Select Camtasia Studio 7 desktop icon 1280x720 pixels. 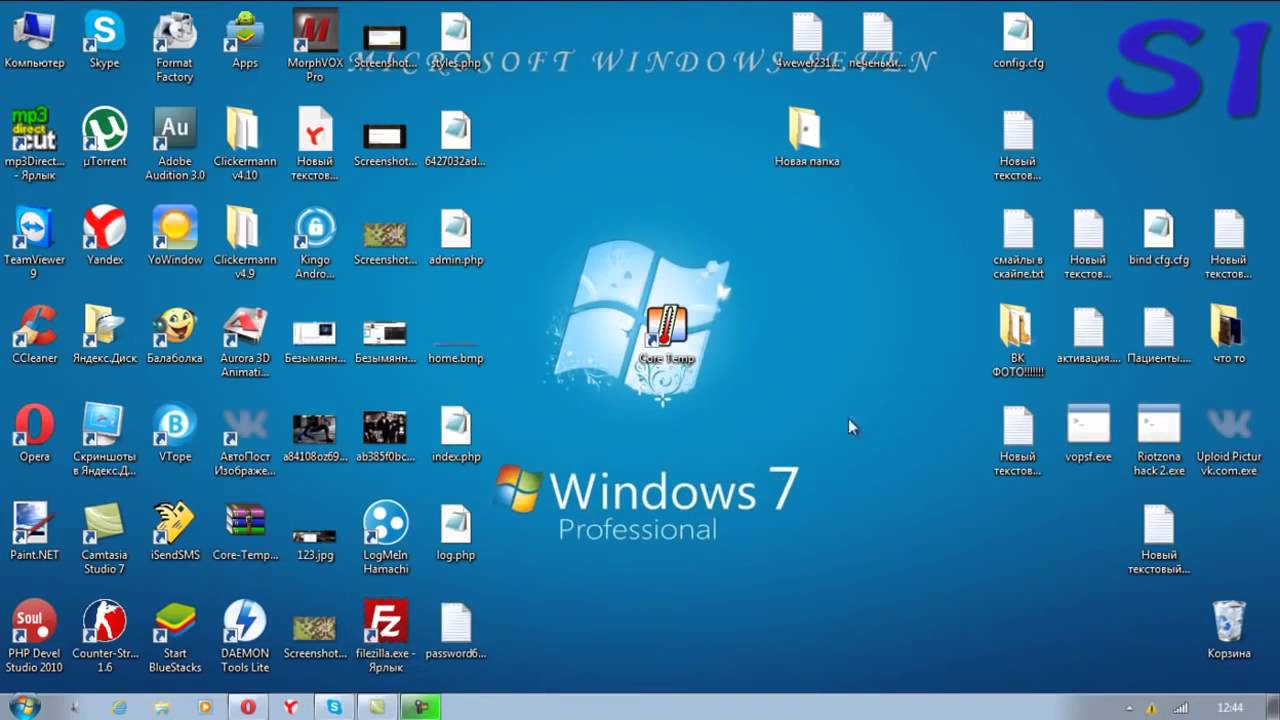(105, 537)
